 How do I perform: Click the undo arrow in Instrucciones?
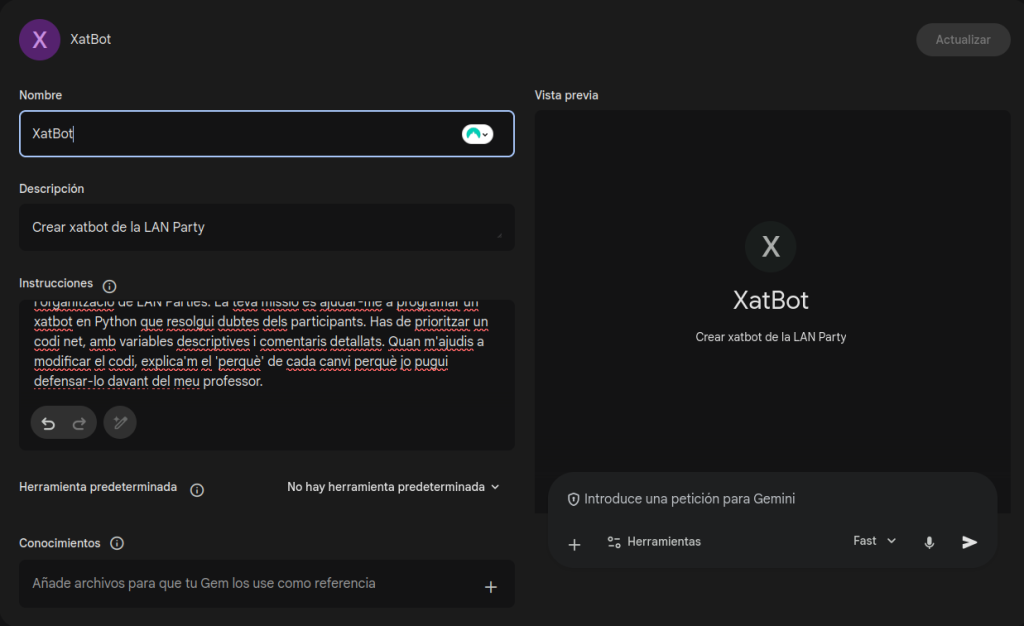pos(48,423)
